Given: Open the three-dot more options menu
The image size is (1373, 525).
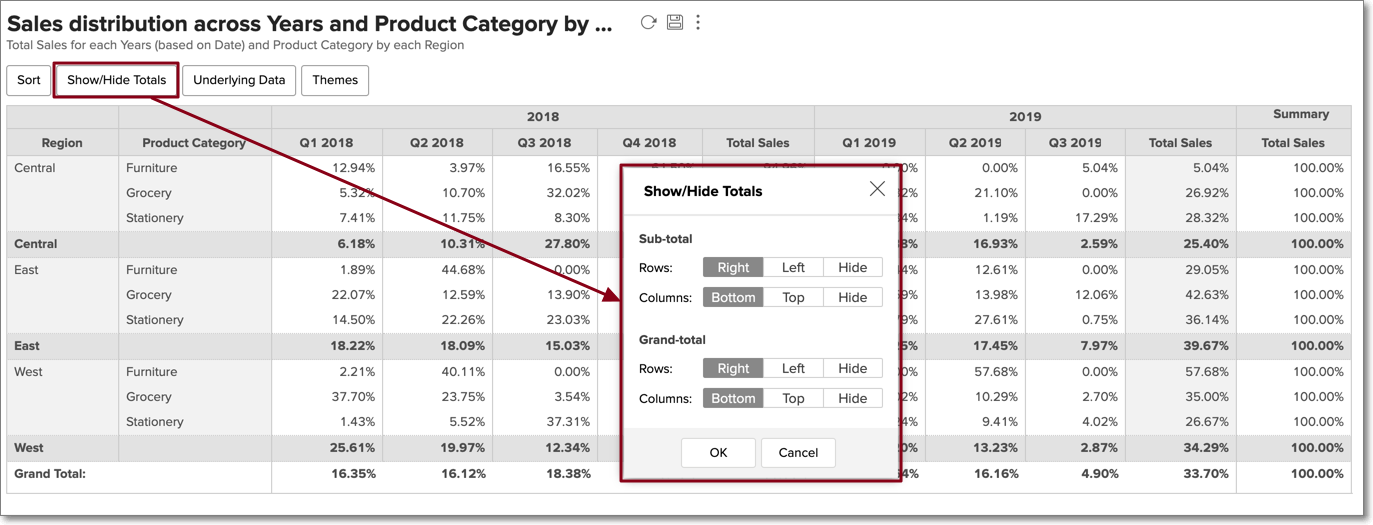Looking at the screenshot, I should (698, 22).
